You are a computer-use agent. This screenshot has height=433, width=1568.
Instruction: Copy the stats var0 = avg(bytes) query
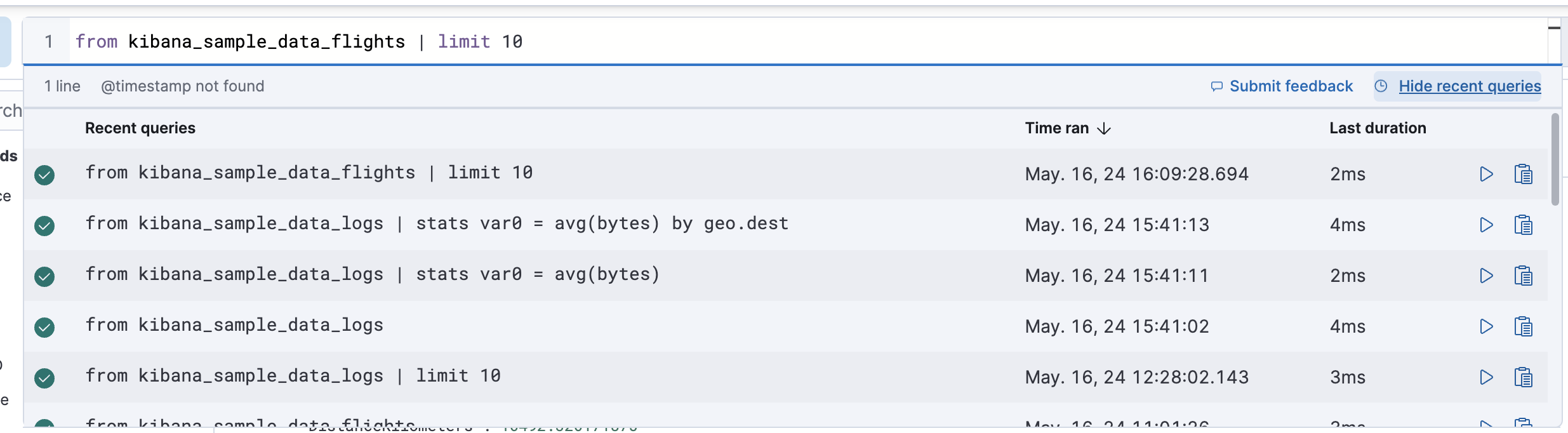[x=1524, y=276]
